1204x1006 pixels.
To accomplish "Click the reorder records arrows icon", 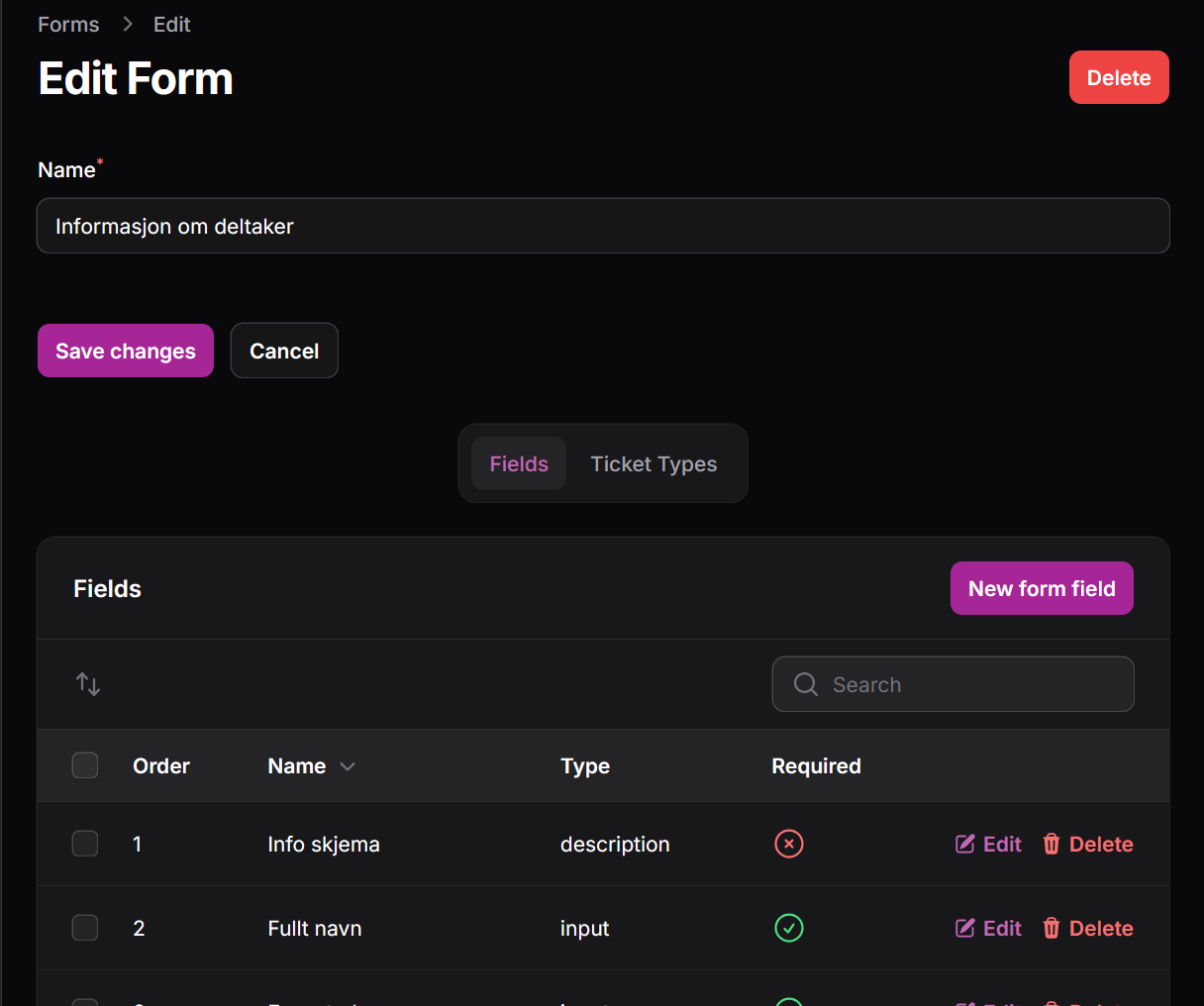I will tap(88, 684).
